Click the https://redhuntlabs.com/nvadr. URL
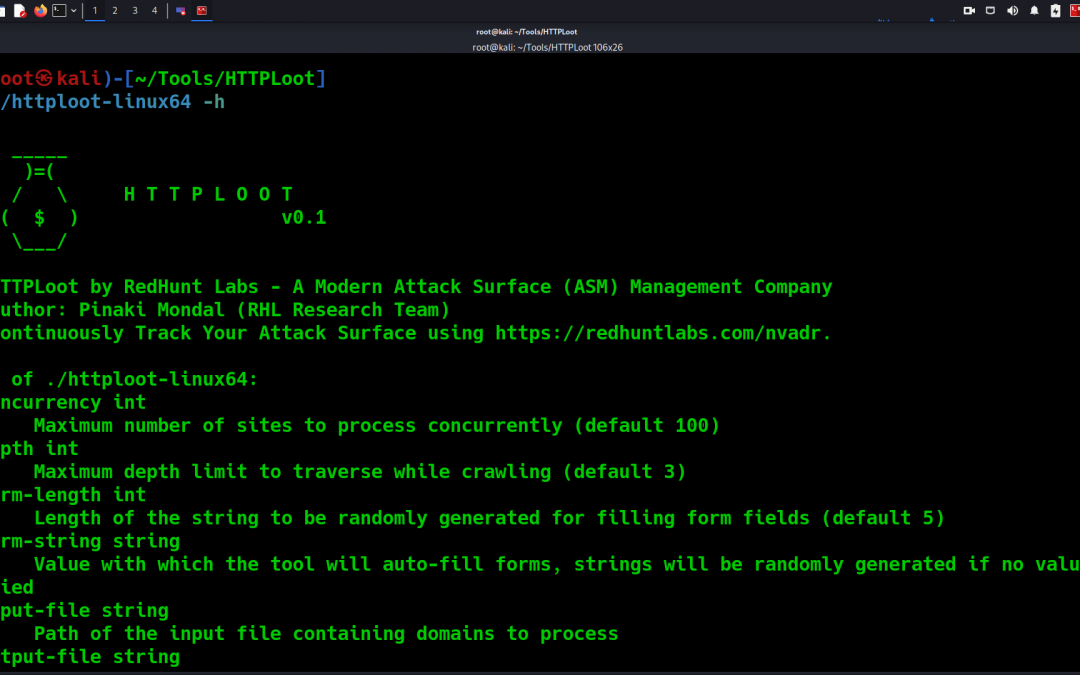 coord(663,333)
